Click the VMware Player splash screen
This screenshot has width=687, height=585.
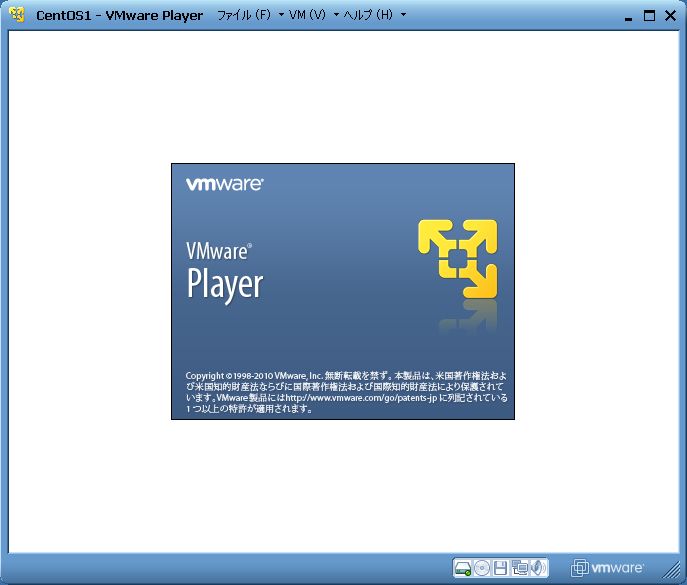343,291
